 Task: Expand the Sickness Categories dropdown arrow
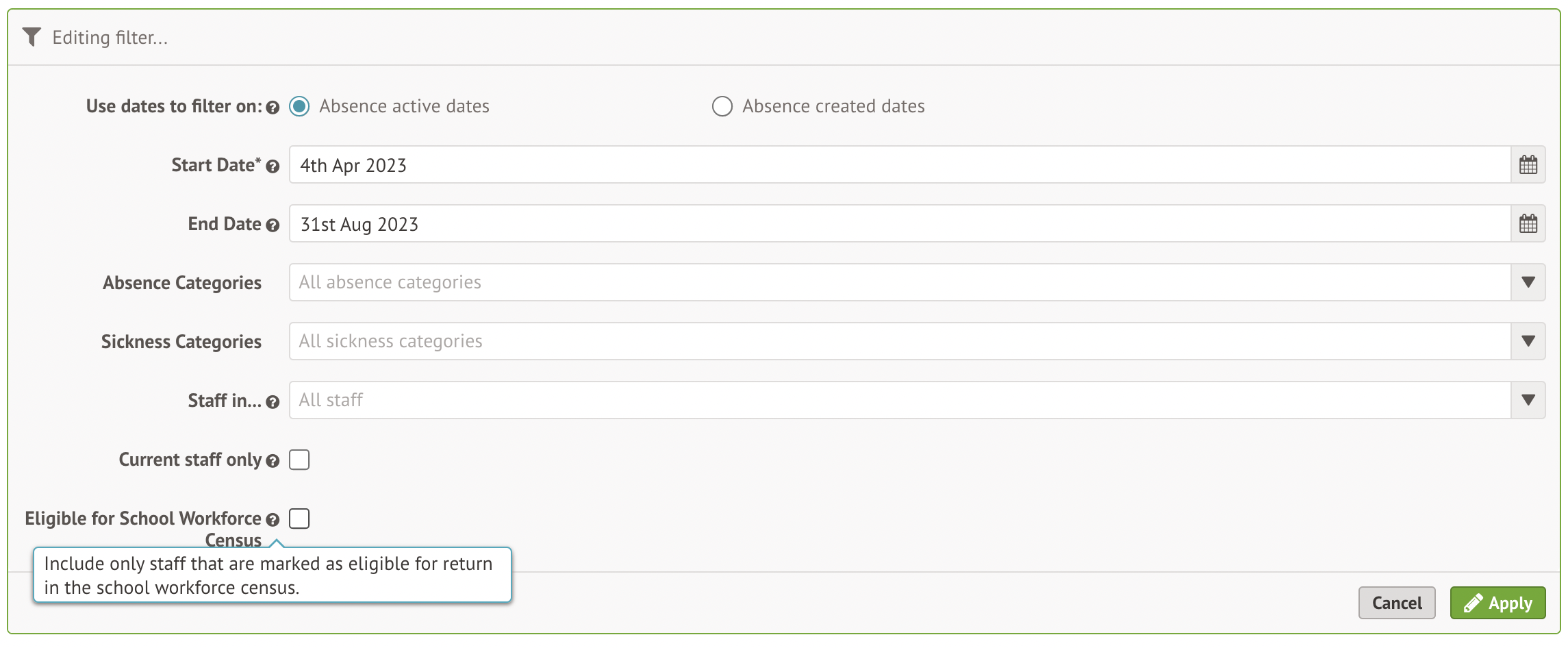coord(1528,341)
